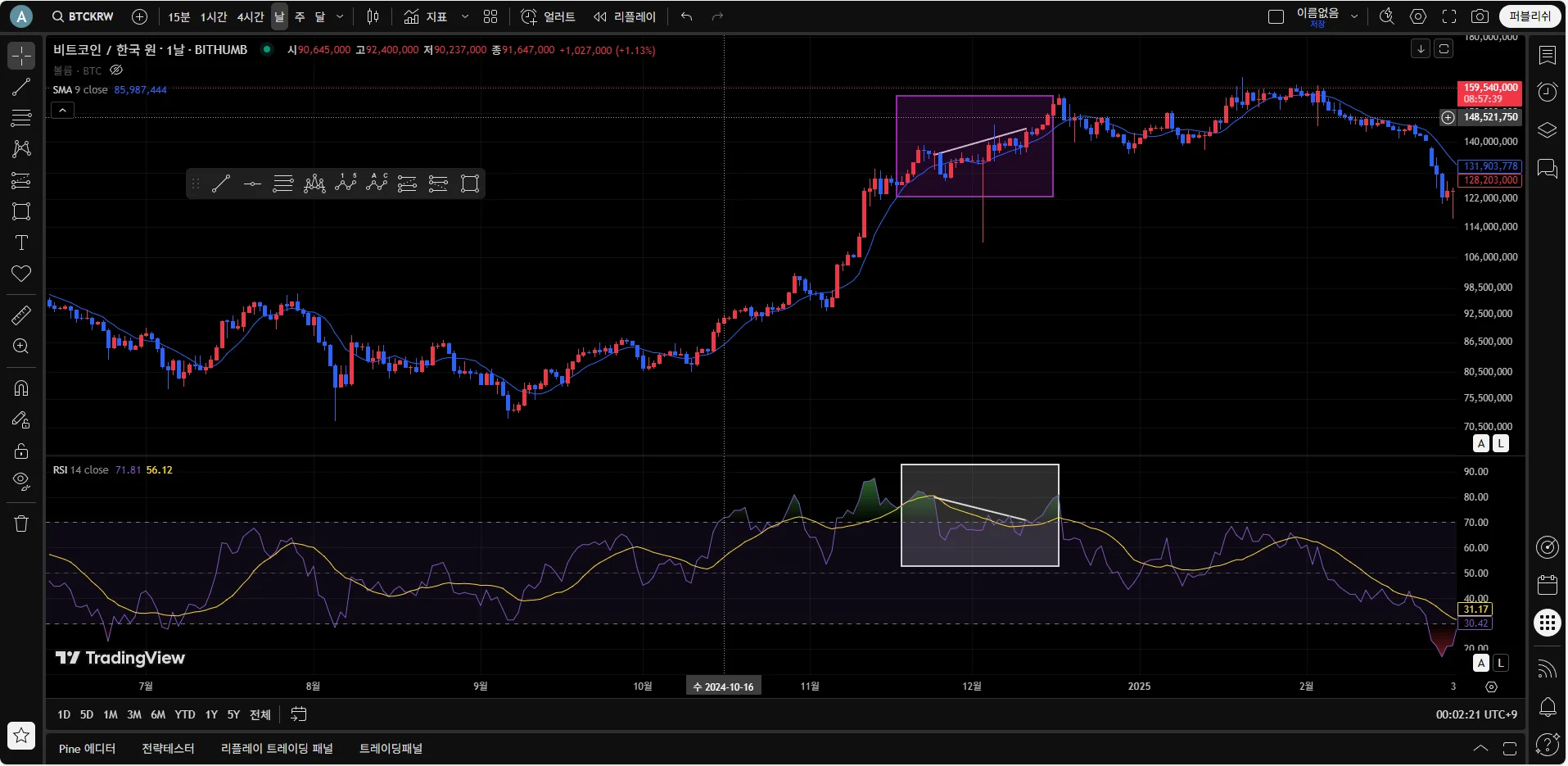This screenshot has height=766, width=1568.
Task: Maximize the bottom panel
Action: pos(1510,748)
